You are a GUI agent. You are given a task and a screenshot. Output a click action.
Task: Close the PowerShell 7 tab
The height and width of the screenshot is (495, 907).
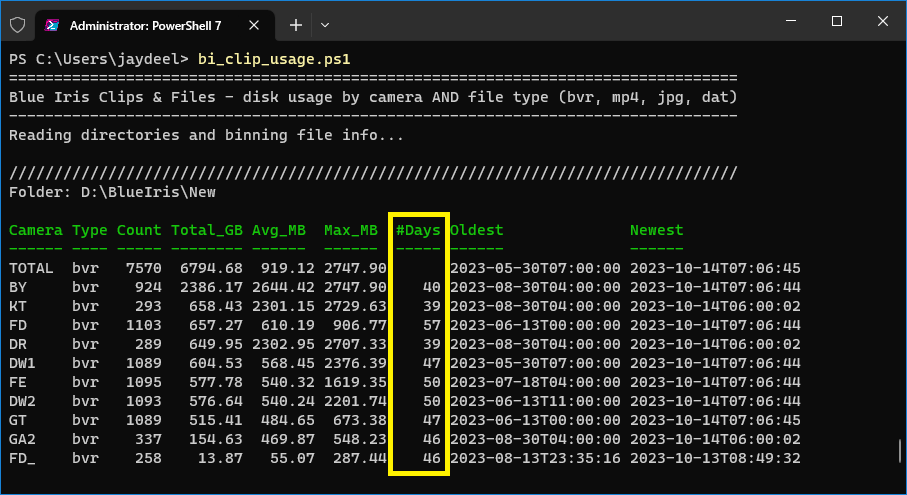point(253,25)
